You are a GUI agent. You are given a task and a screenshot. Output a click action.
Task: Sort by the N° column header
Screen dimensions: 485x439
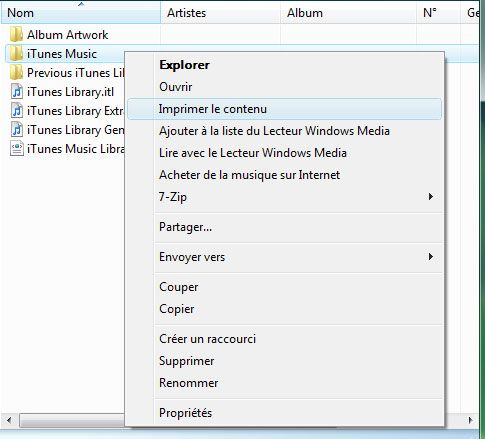pos(438,13)
